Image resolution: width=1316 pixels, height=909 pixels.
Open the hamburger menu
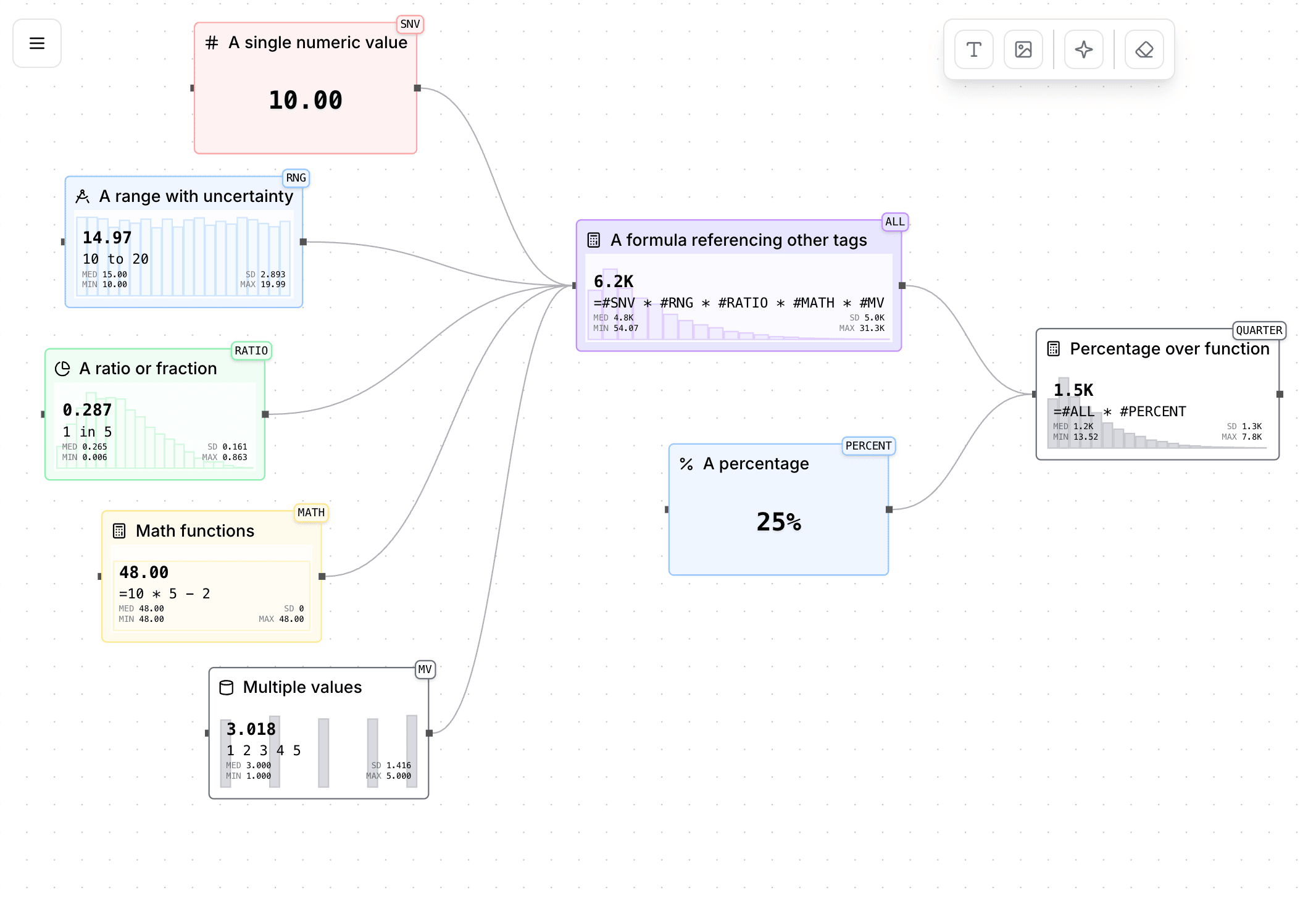coord(37,43)
